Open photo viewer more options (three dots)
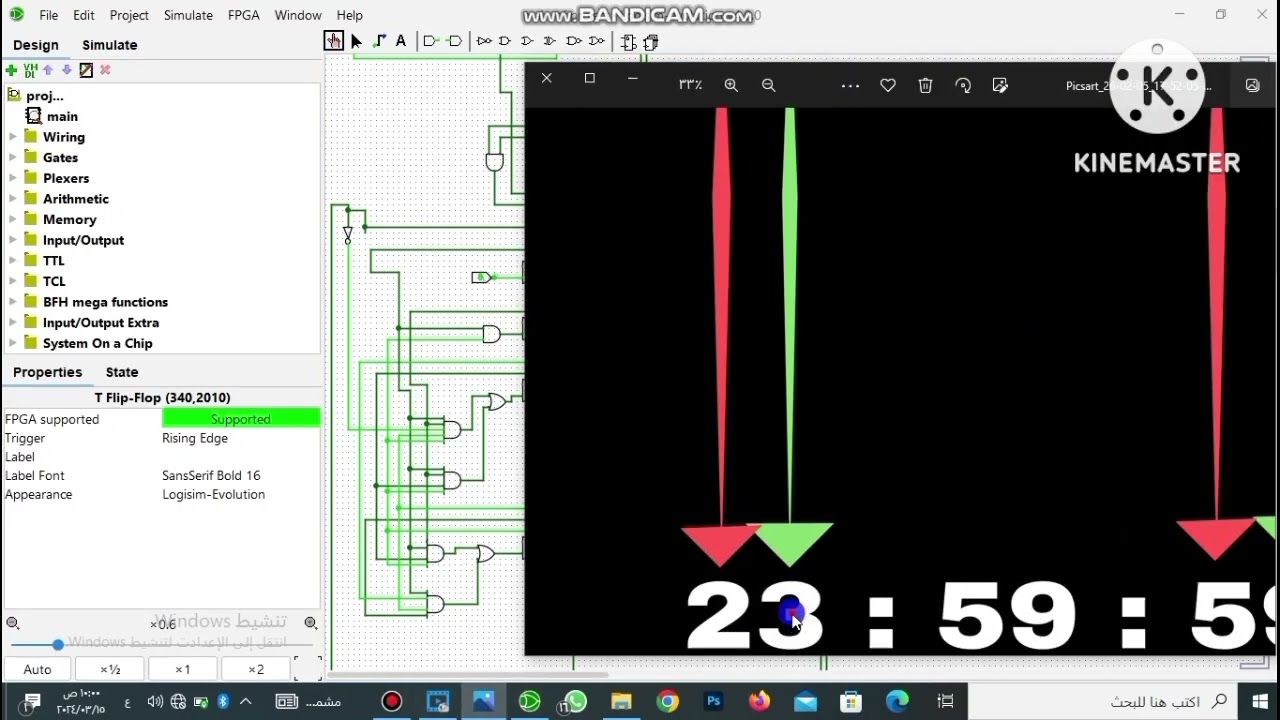The image size is (1280, 720). 850,86
